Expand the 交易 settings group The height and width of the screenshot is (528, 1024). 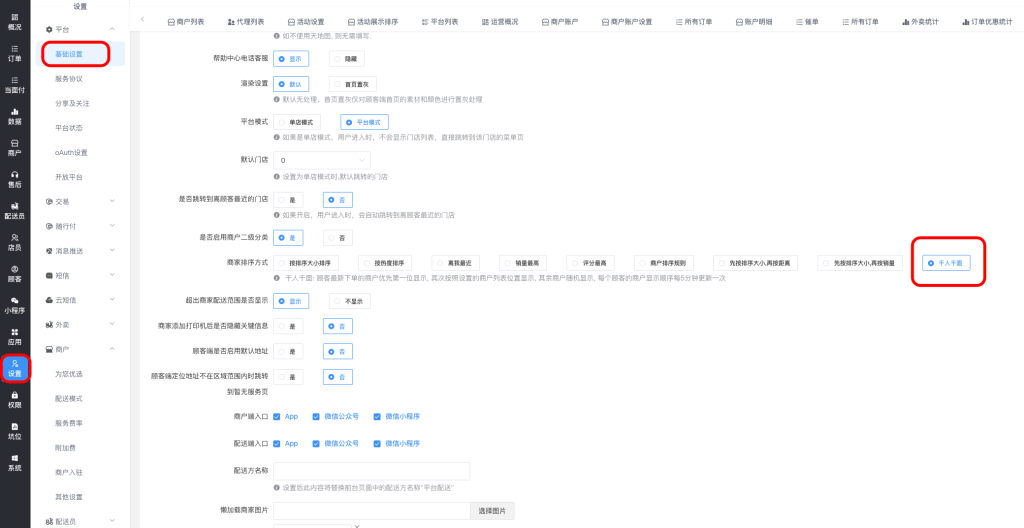(80, 201)
